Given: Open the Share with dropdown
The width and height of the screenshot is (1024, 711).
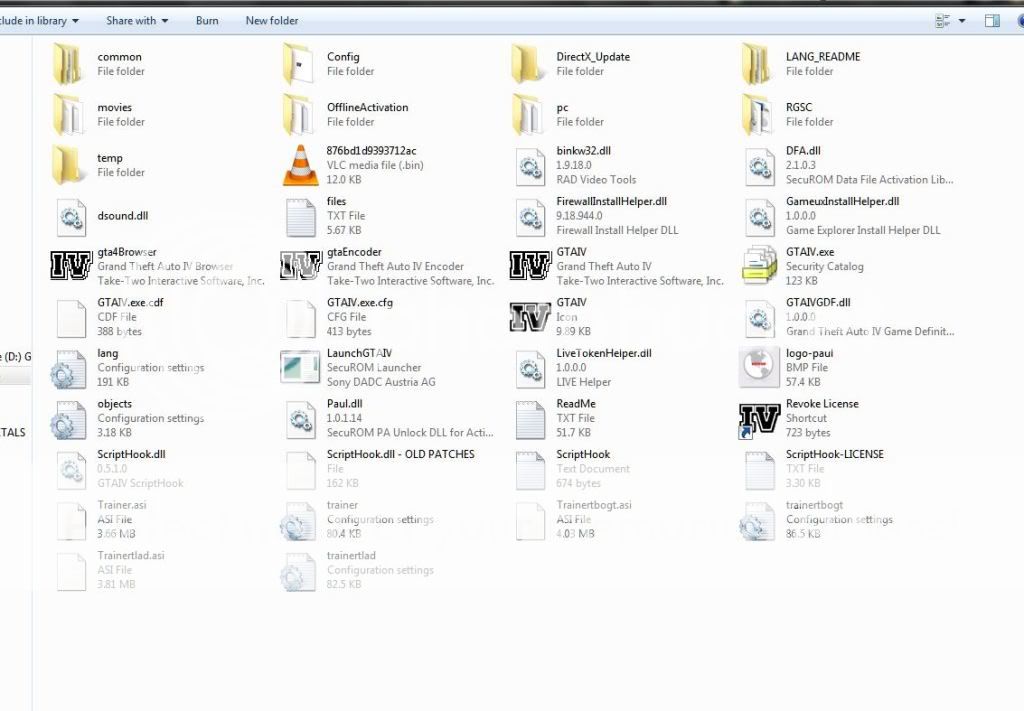Looking at the screenshot, I should [x=136, y=19].
